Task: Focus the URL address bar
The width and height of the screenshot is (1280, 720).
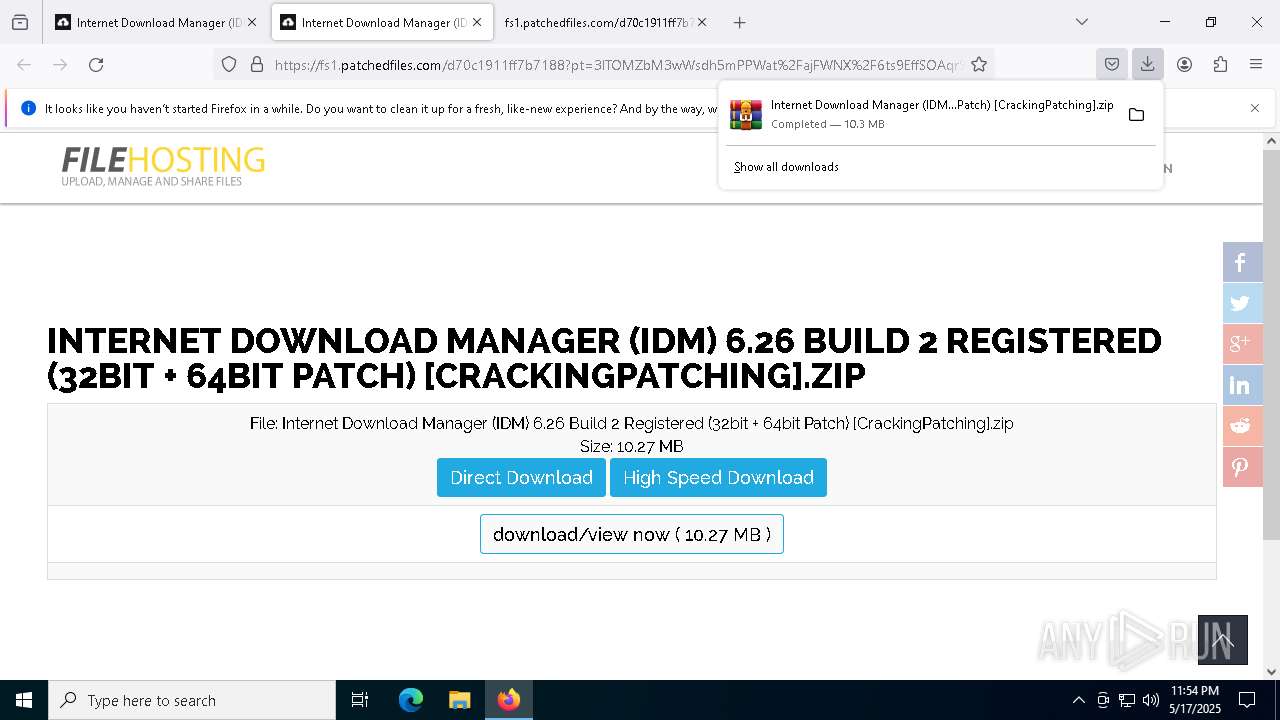Action: [x=617, y=64]
